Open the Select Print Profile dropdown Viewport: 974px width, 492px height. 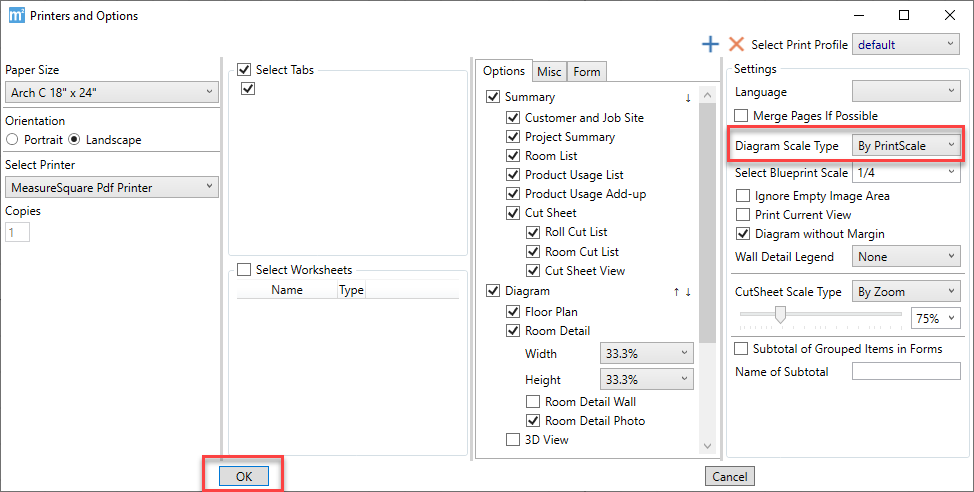tap(906, 44)
